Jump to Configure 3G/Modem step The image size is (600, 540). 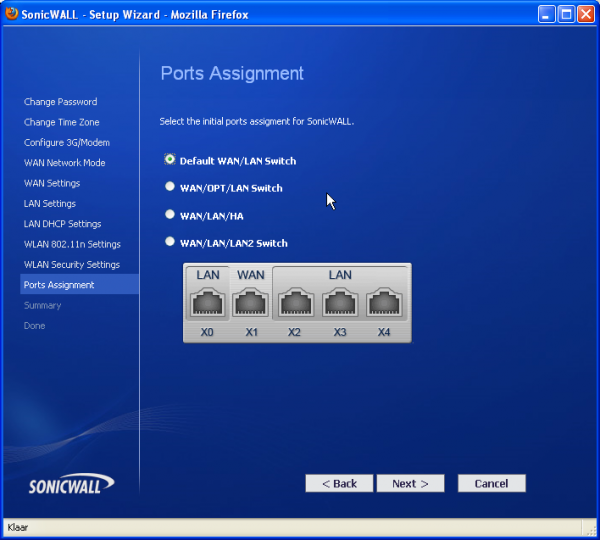[x=67, y=142]
